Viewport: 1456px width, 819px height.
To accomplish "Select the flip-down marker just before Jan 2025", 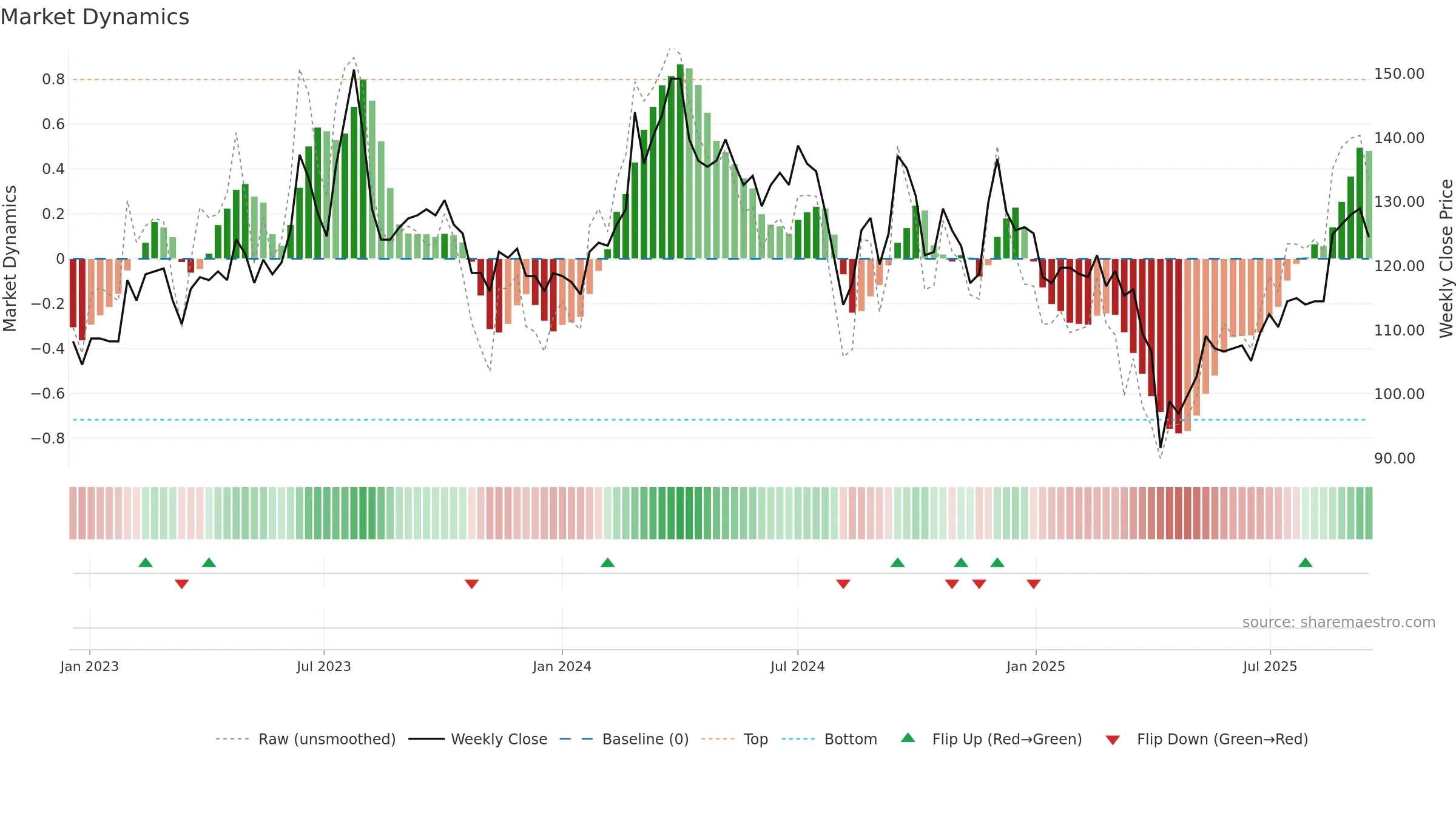I will 1034,584.
